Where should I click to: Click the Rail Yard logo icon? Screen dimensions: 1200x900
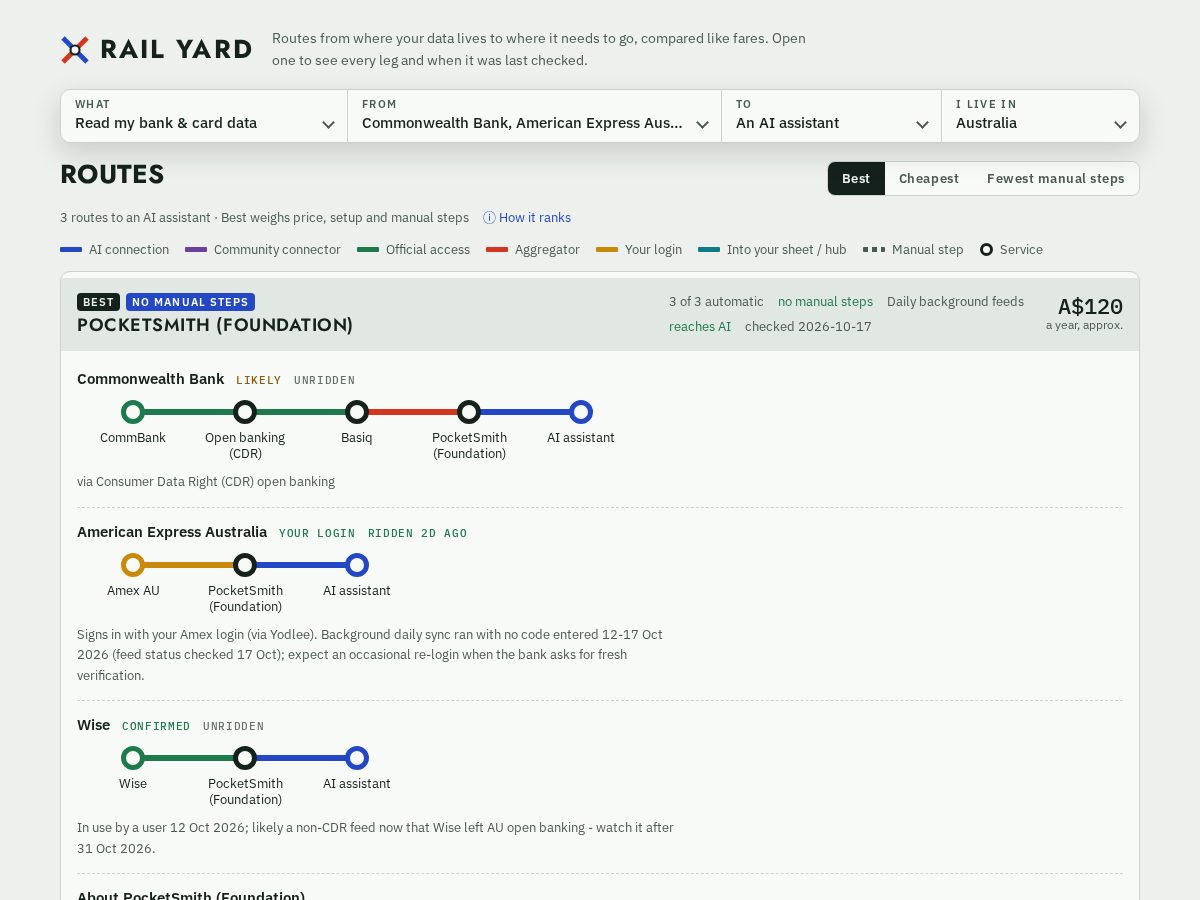(75, 50)
